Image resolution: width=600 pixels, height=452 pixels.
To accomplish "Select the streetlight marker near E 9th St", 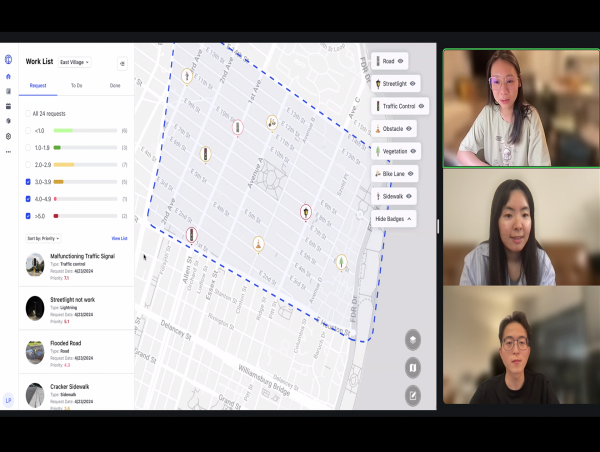I will click(x=306, y=212).
